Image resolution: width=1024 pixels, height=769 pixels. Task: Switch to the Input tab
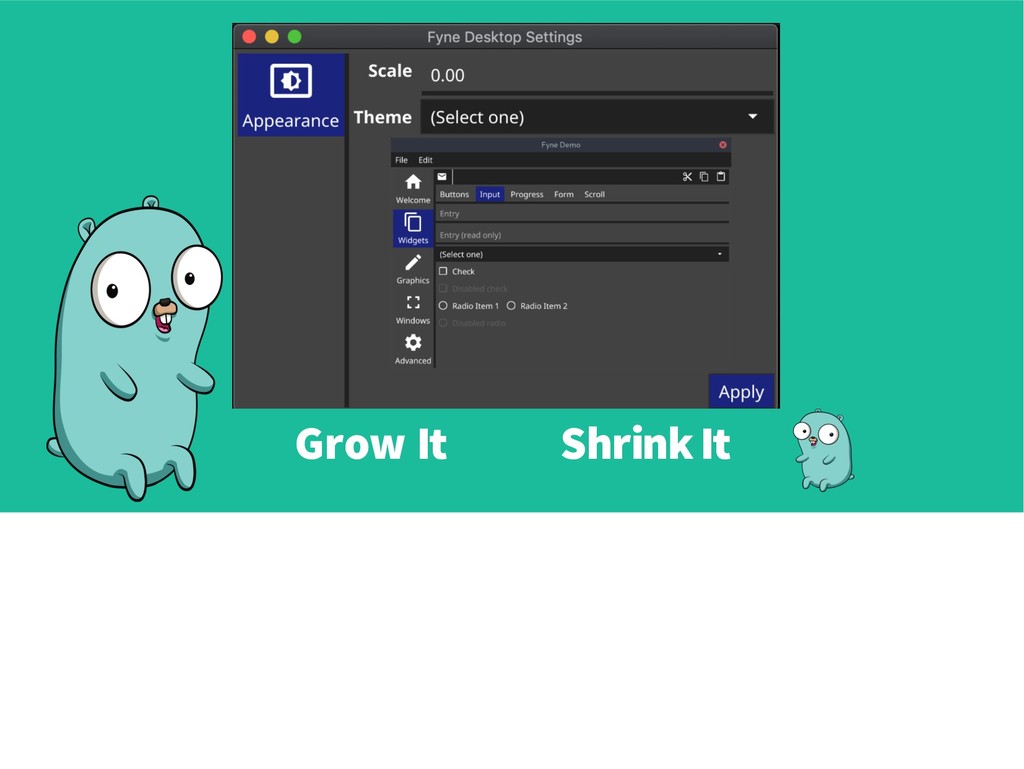[x=490, y=195]
